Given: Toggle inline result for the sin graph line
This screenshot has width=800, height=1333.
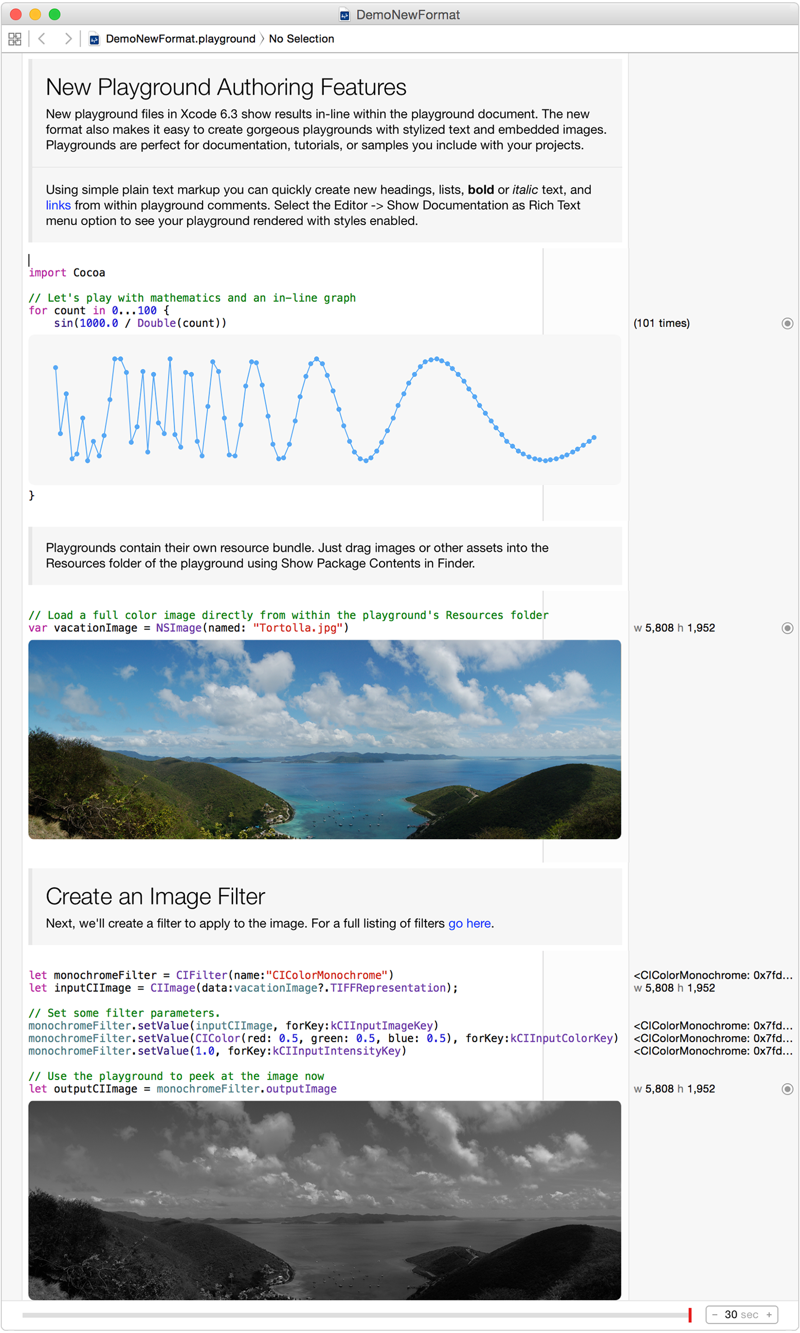Looking at the screenshot, I should [787, 324].
